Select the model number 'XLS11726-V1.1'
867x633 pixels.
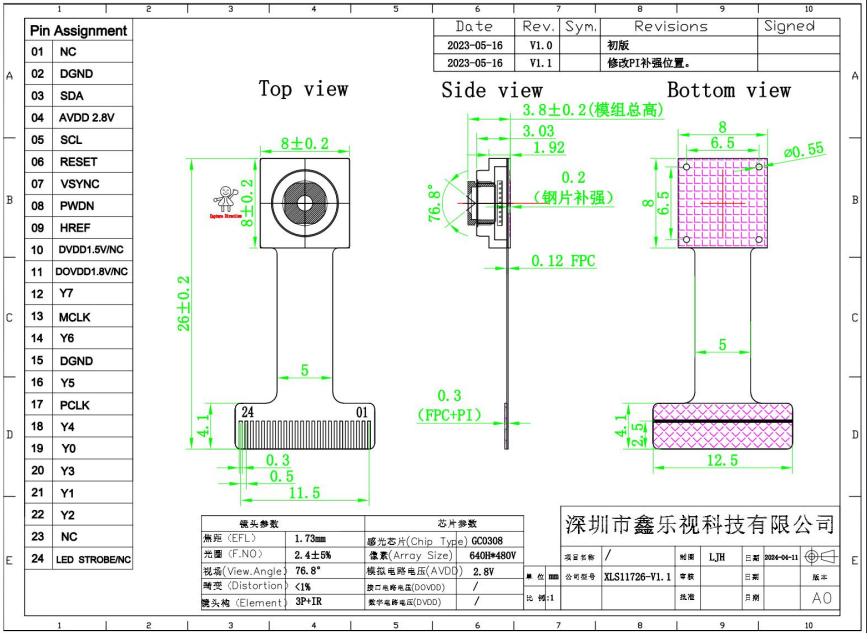[638, 577]
